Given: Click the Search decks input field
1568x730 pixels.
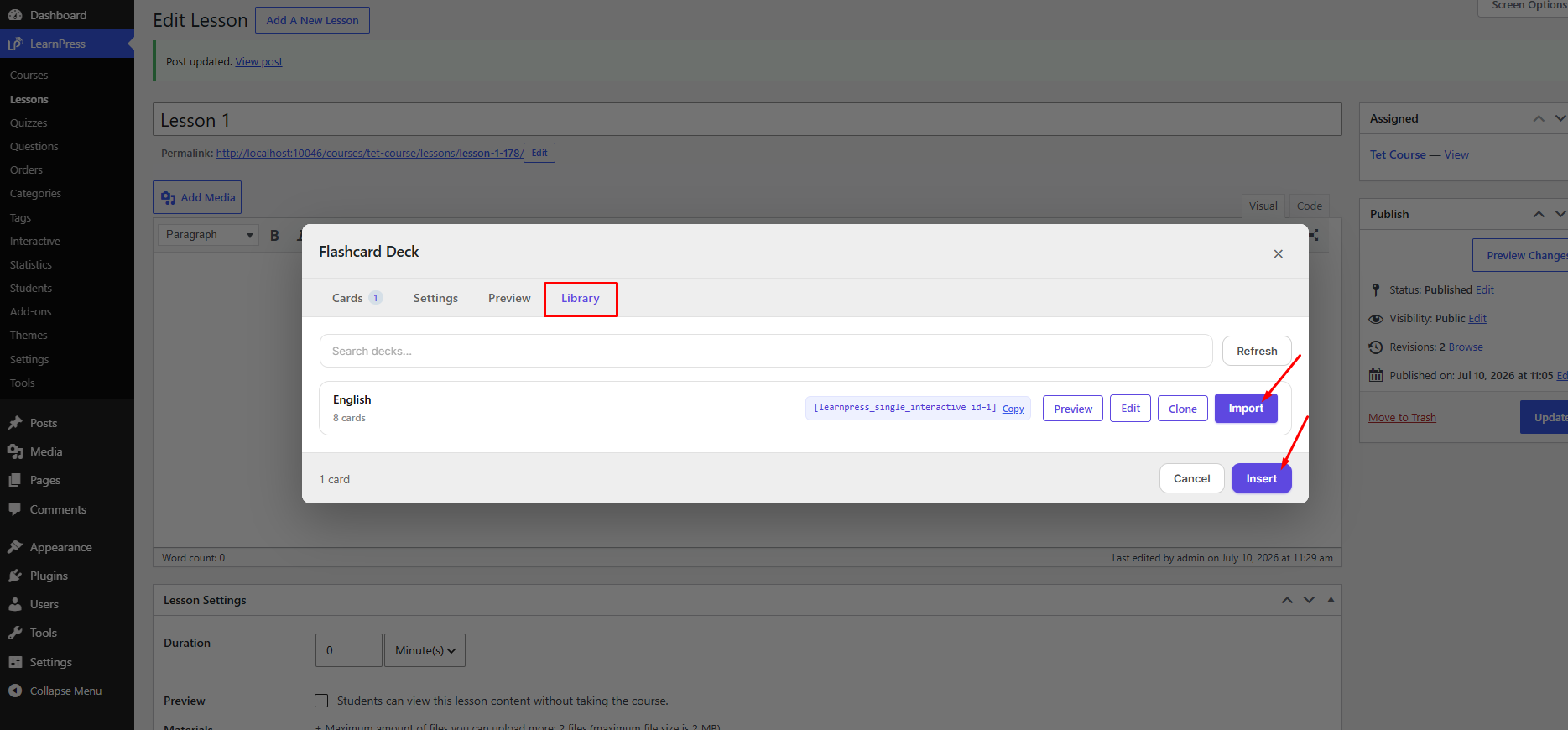Looking at the screenshot, I should [766, 351].
